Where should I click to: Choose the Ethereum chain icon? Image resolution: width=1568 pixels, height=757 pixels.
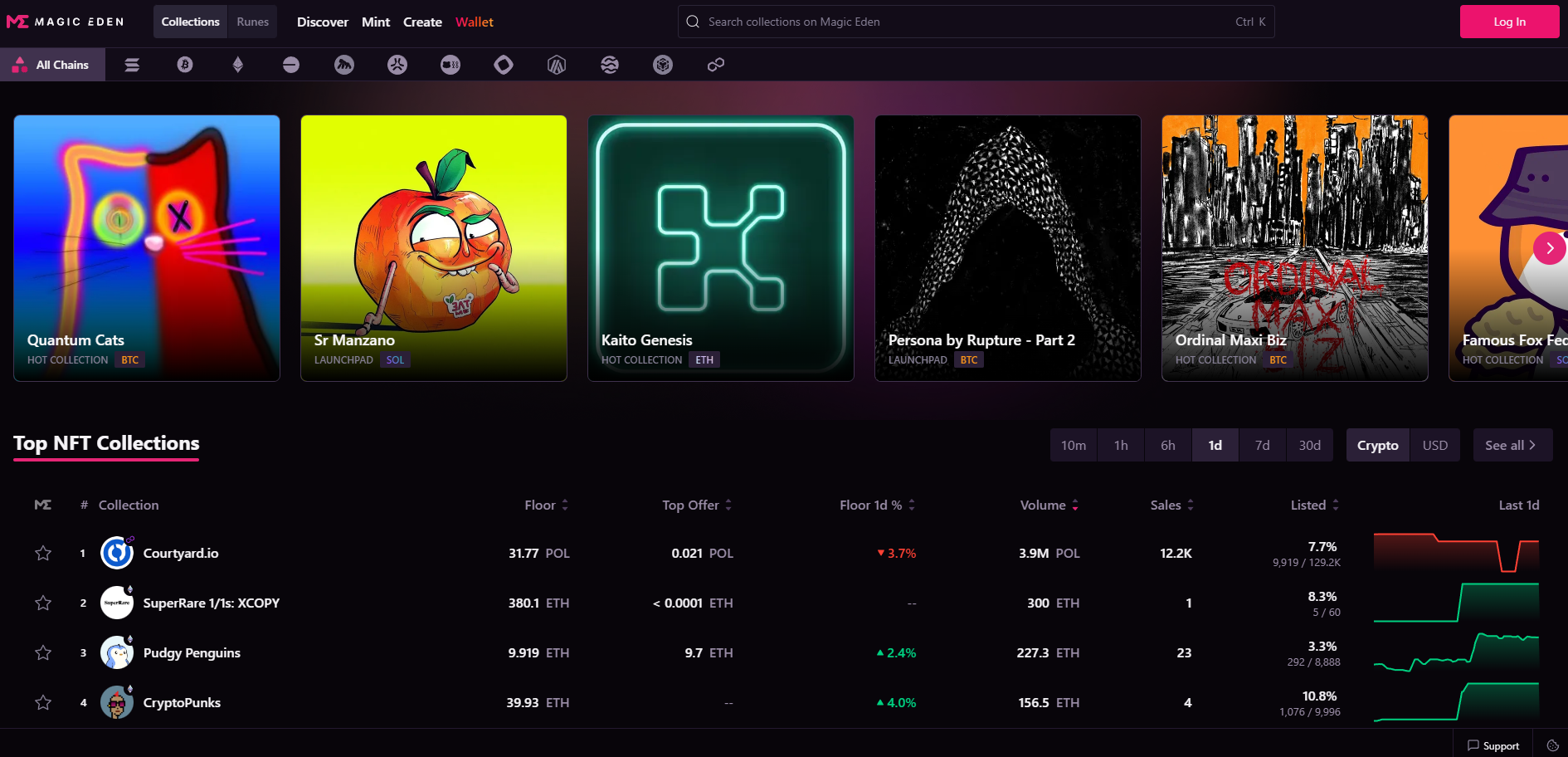coord(238,65)
